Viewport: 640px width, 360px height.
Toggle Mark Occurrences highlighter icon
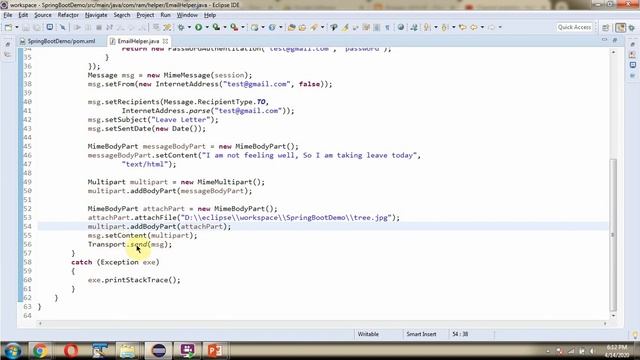[x=345, y=27]
